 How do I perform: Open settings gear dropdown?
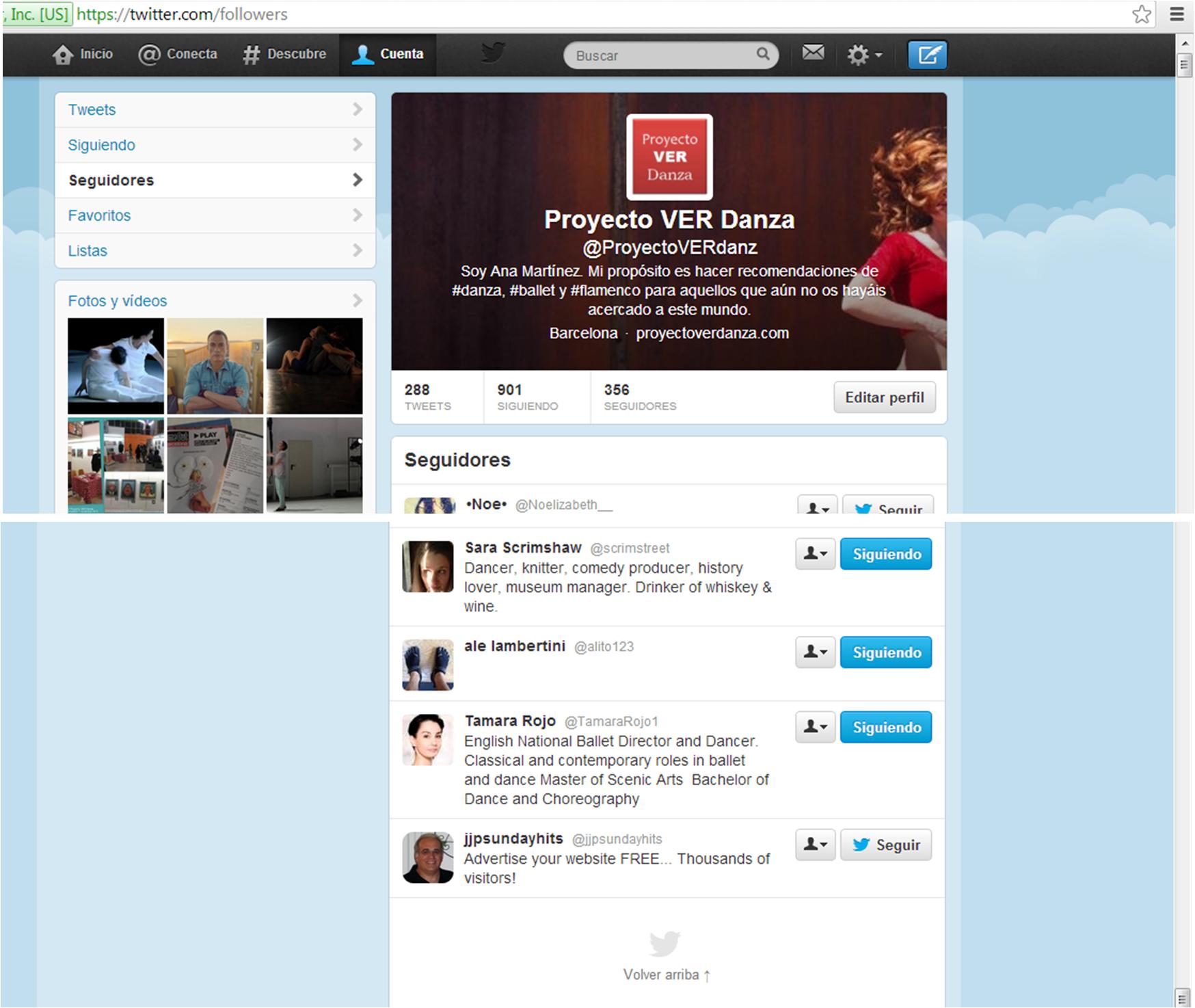coord(864,55)
